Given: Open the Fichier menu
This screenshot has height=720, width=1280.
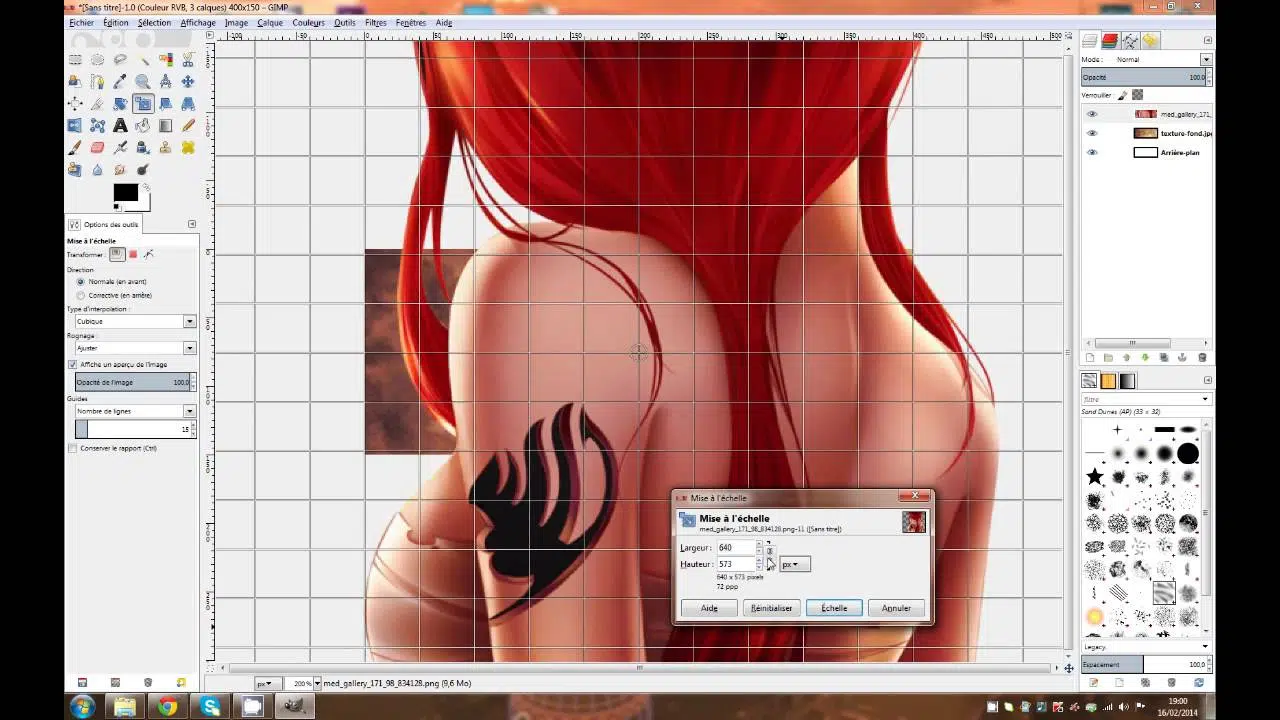Looking at the screenshot, I should pyautogui.click(x=82, y=22).
